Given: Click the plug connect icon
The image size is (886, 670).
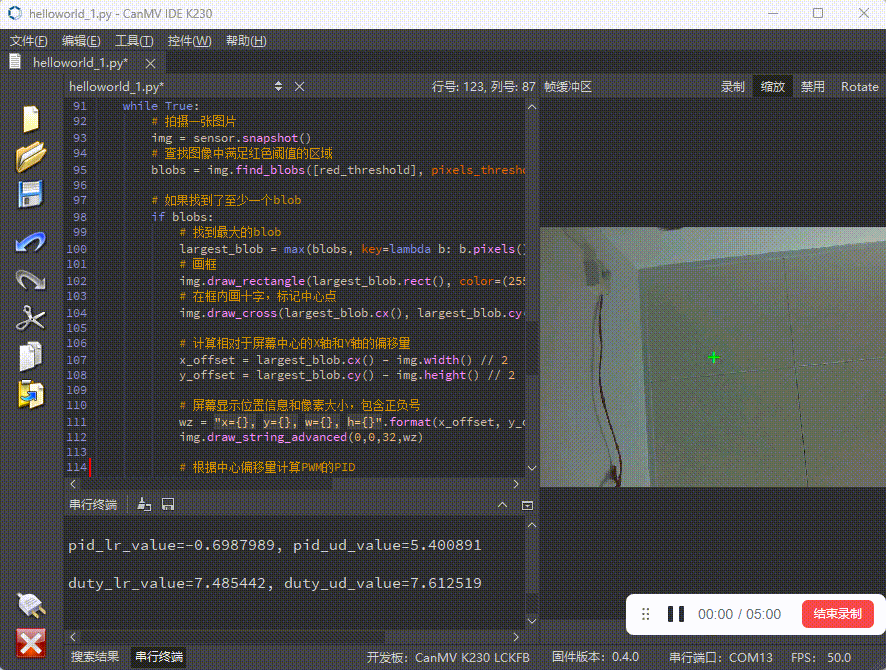Looking at the screenshot, I should click(x=31, y=605).
